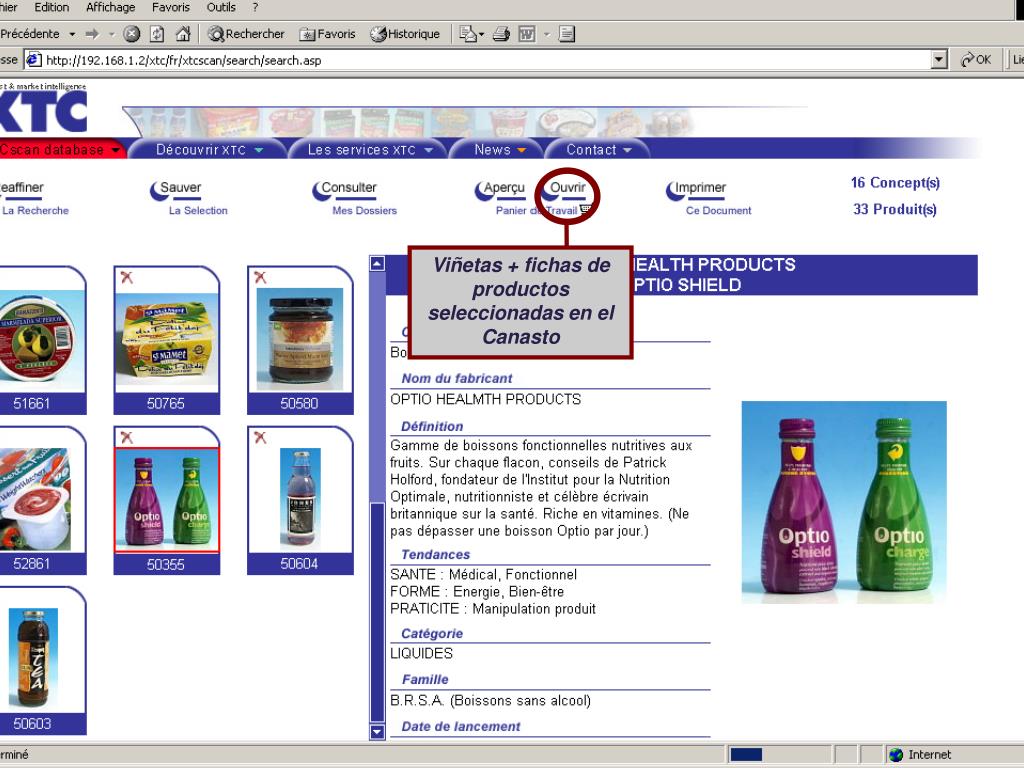Click the product detail scroll down arrow
This screenshot has width=1024, height=768.
point(377,731)
